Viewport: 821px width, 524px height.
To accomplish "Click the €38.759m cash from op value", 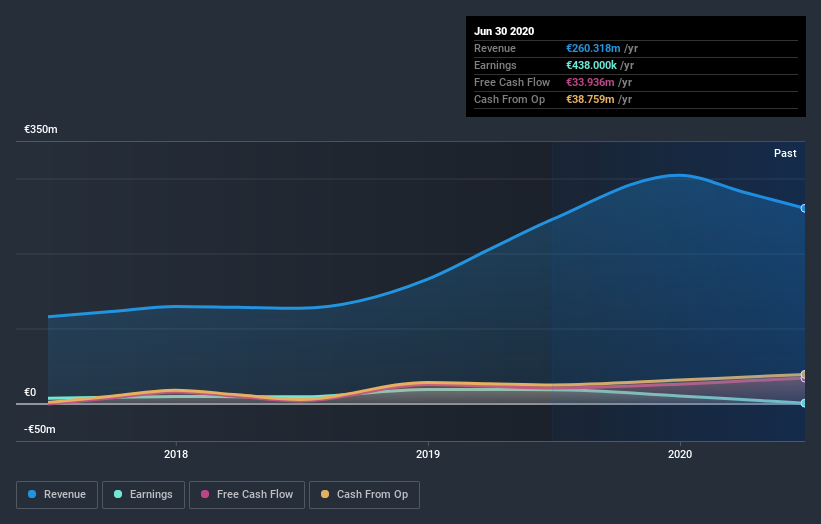I will 590,99.
